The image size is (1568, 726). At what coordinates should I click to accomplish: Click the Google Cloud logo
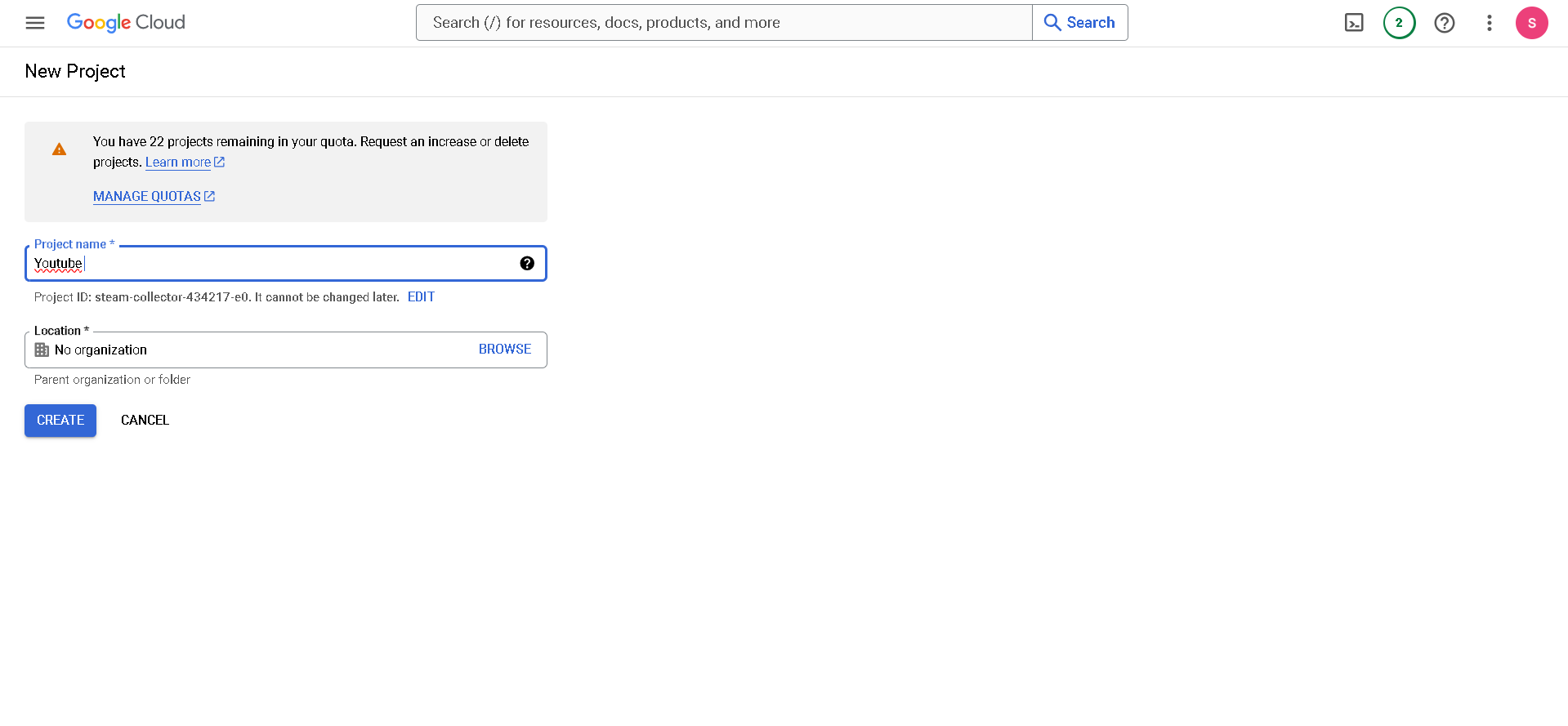coord(126,23)
